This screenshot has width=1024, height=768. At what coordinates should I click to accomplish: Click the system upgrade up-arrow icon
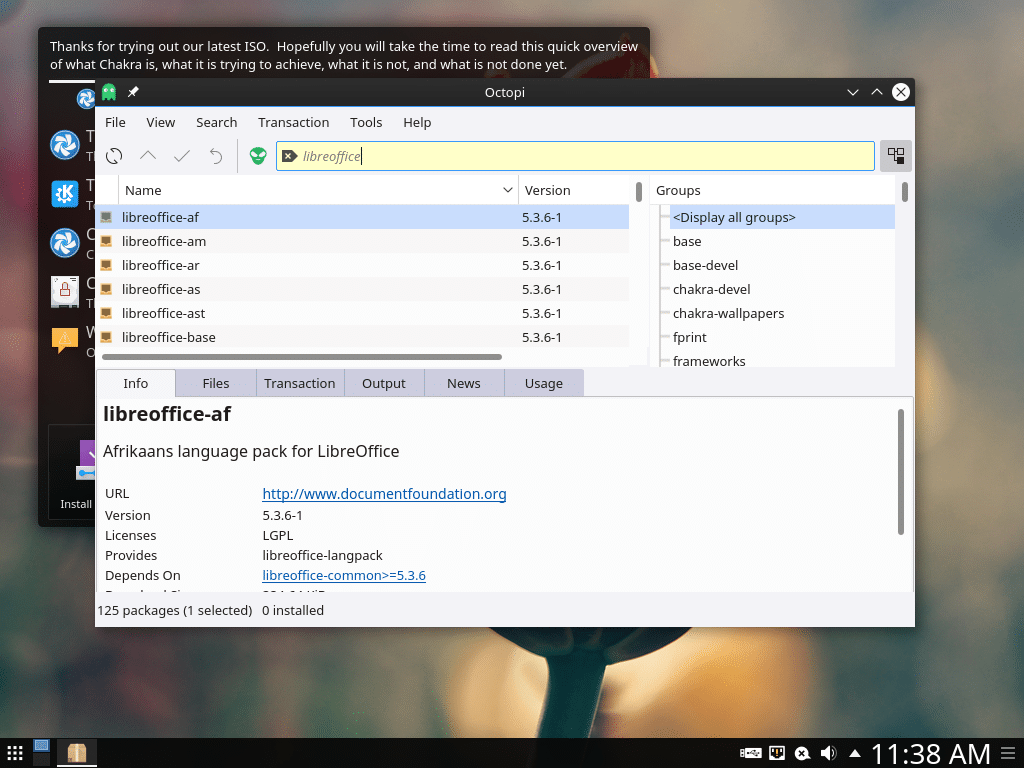pos(148,155)
